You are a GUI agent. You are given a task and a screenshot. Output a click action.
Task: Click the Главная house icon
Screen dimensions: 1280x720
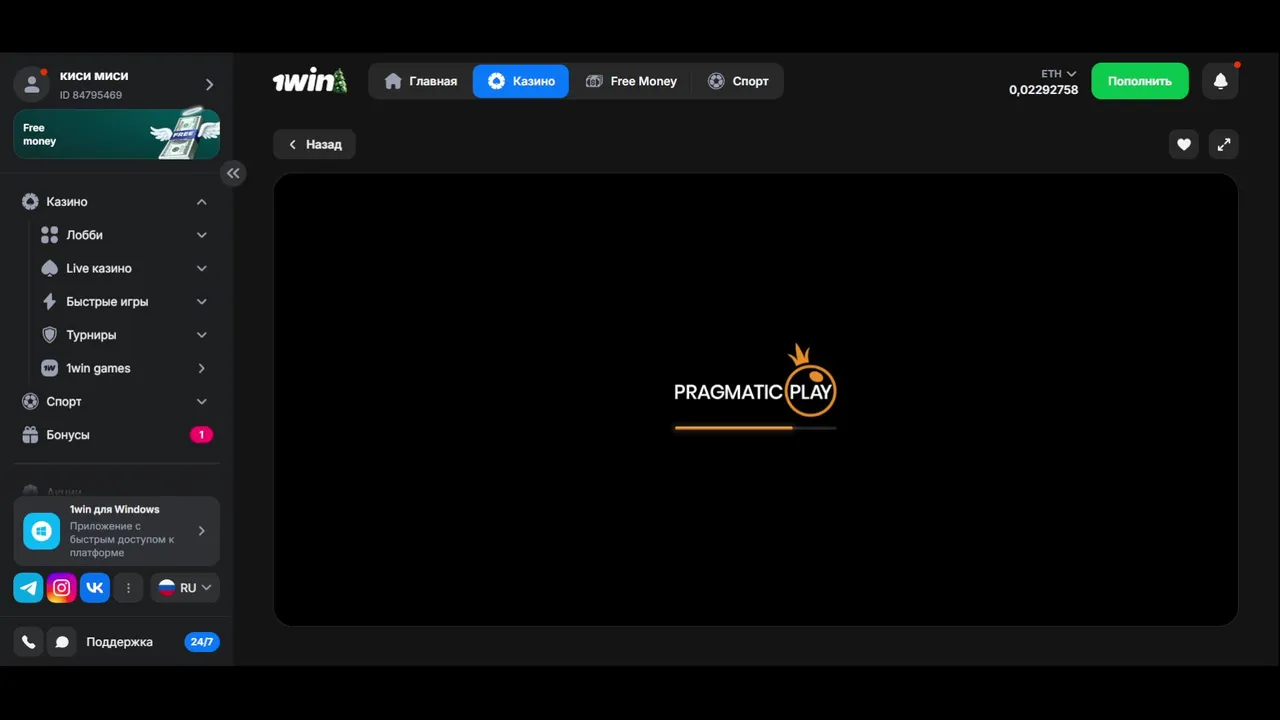pos(393,81)
